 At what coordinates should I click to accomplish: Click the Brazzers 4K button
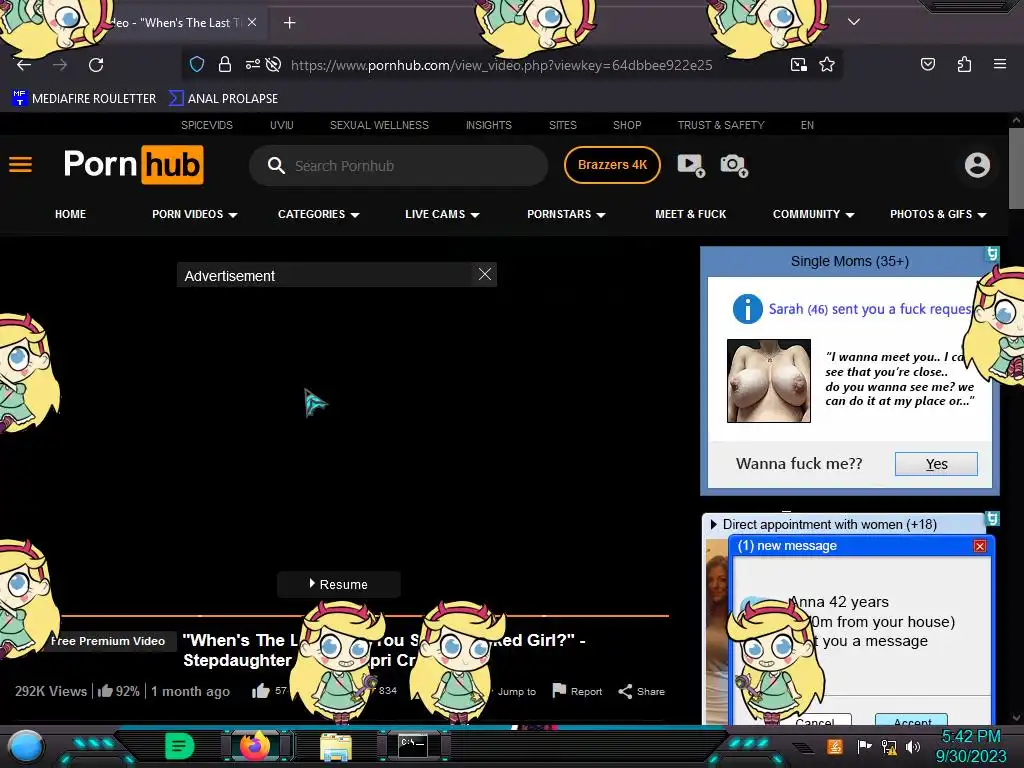pyautogui.click(x=612, y=165)
